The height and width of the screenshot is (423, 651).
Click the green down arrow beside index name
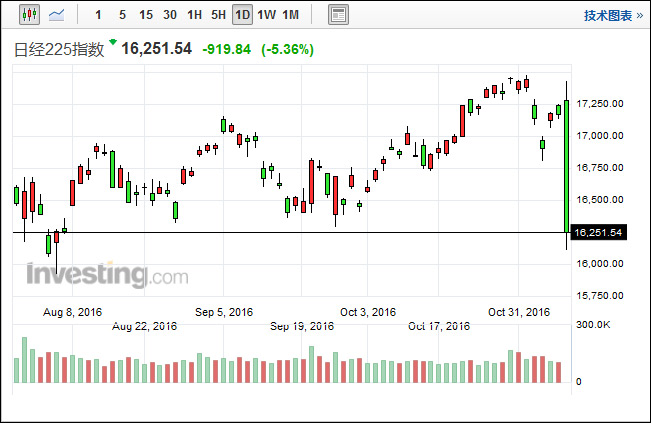(x=113, y=43)
